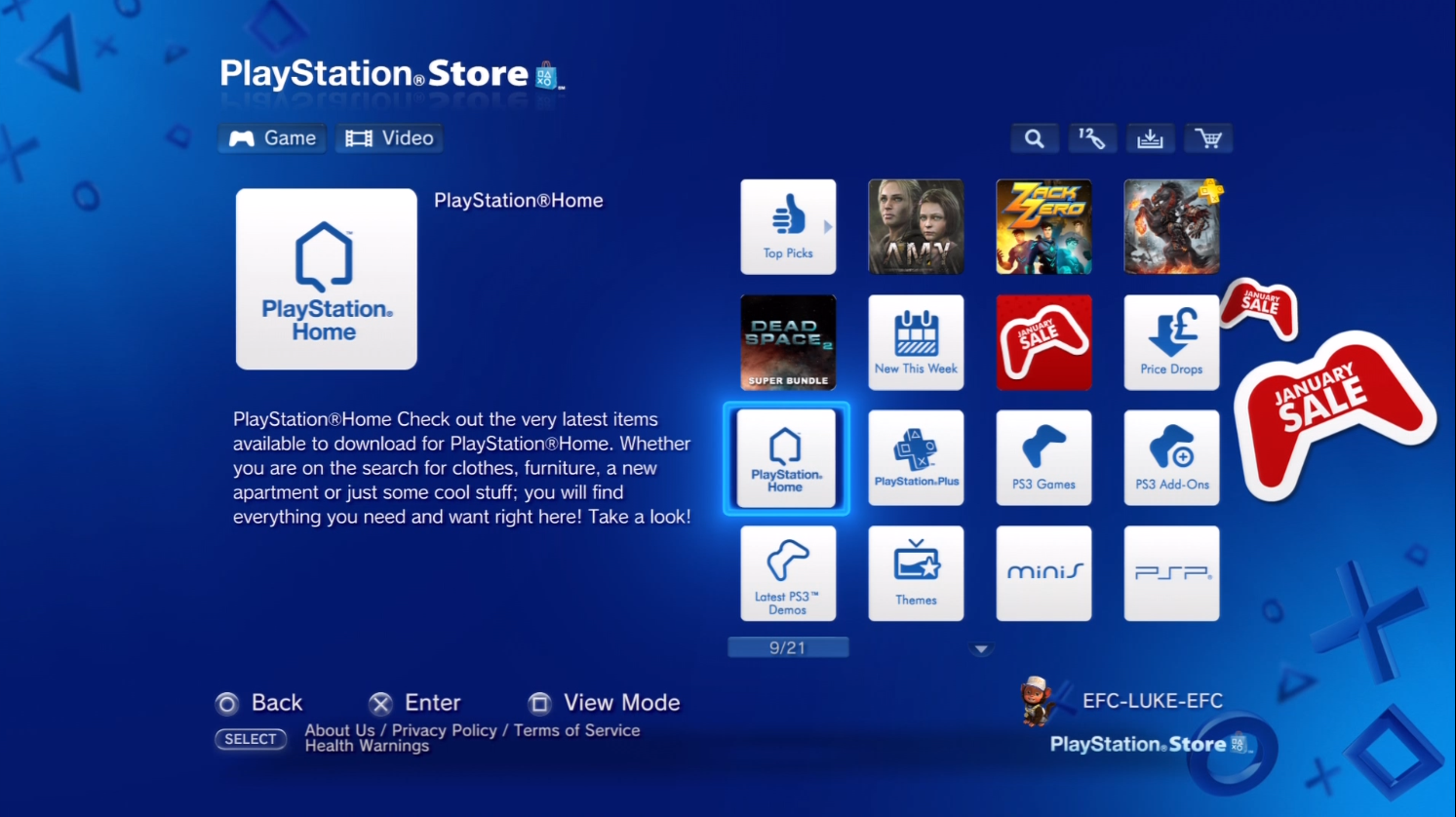Click the Redeem Codes icon
Image resolution: width=1456 pixels, height=817 pixels.
point(1092,137)
